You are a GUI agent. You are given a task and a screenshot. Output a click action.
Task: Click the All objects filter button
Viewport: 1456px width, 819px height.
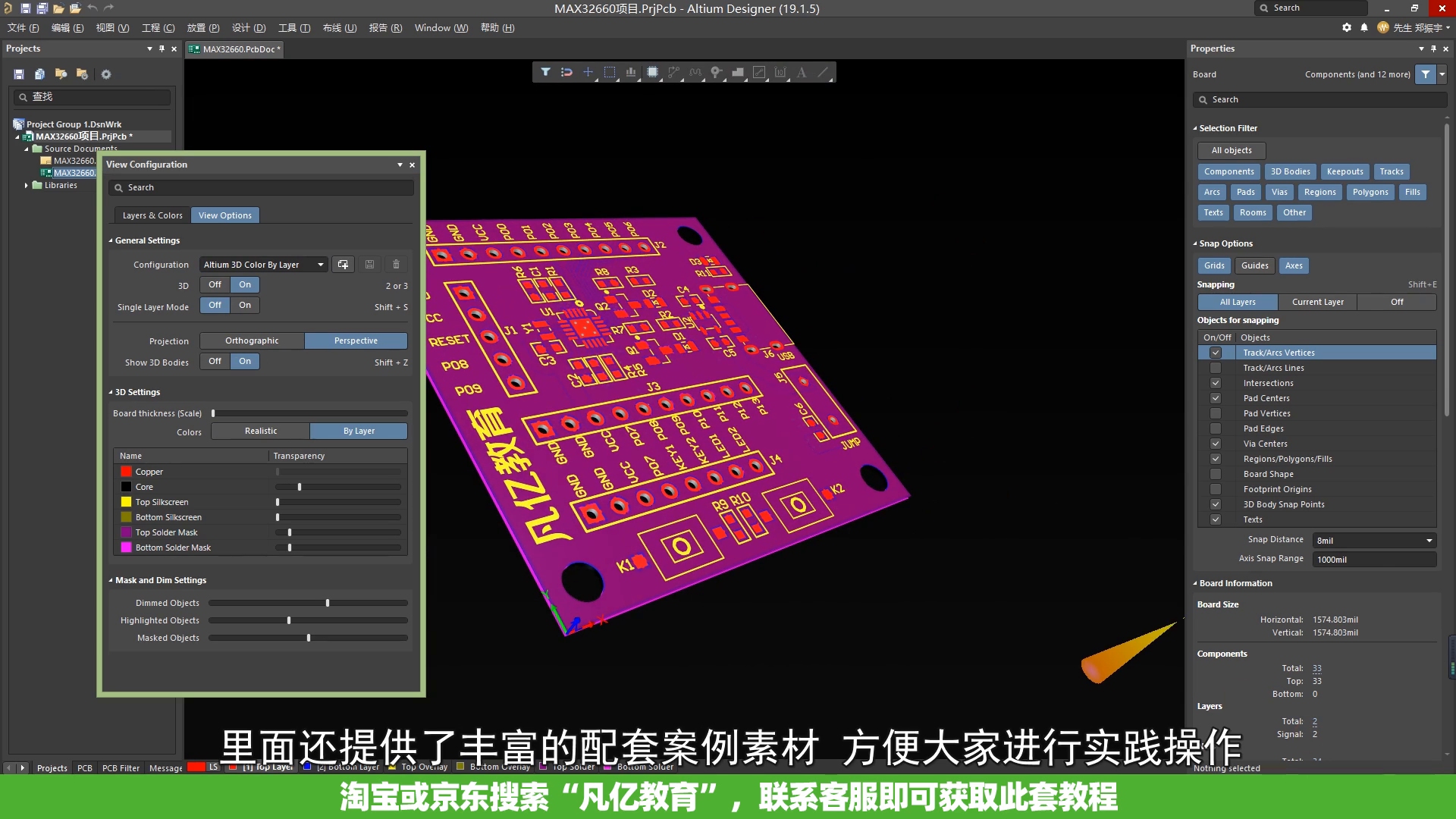[1231, 150]
